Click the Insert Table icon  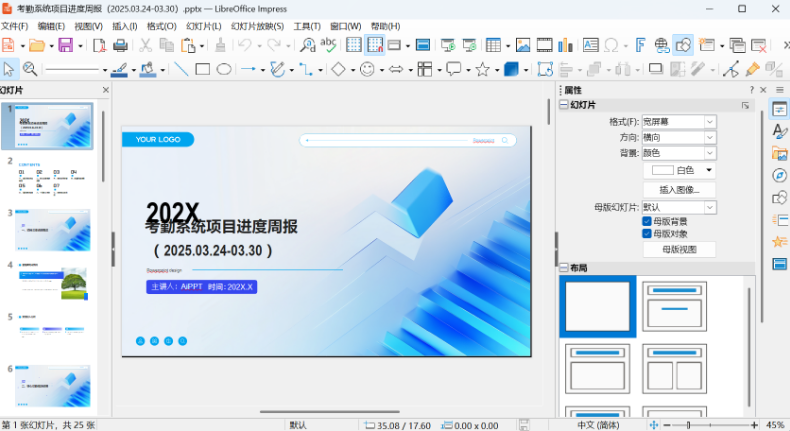[x=493, y=45]
